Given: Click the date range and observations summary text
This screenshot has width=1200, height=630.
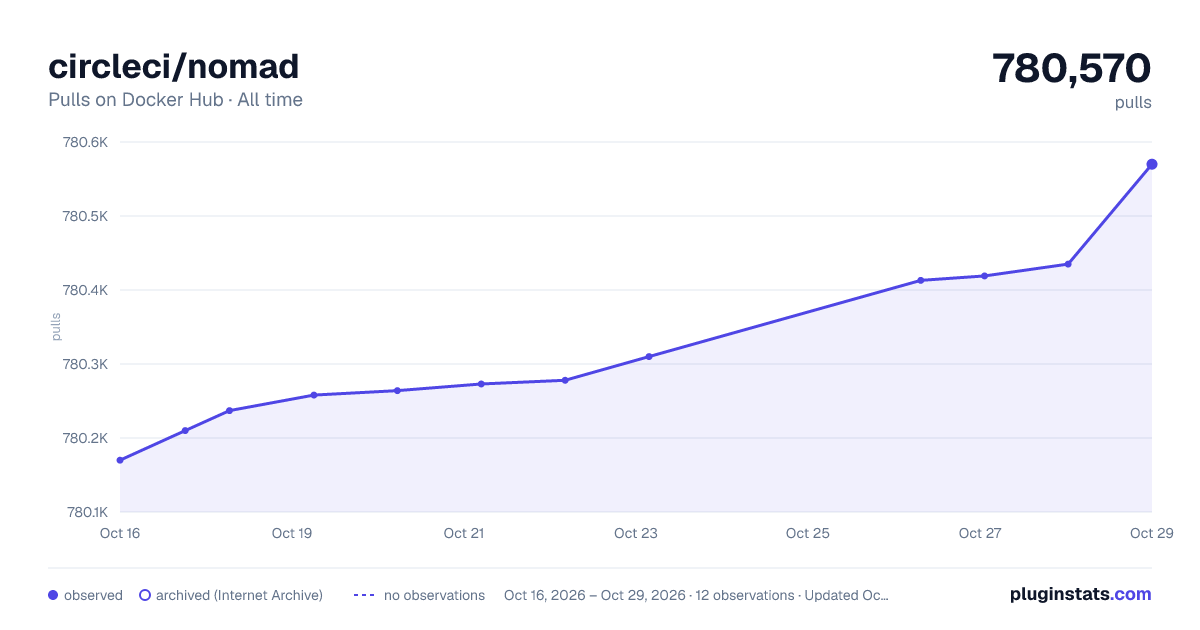Looking at the screenshot, I should click(696, 595).
